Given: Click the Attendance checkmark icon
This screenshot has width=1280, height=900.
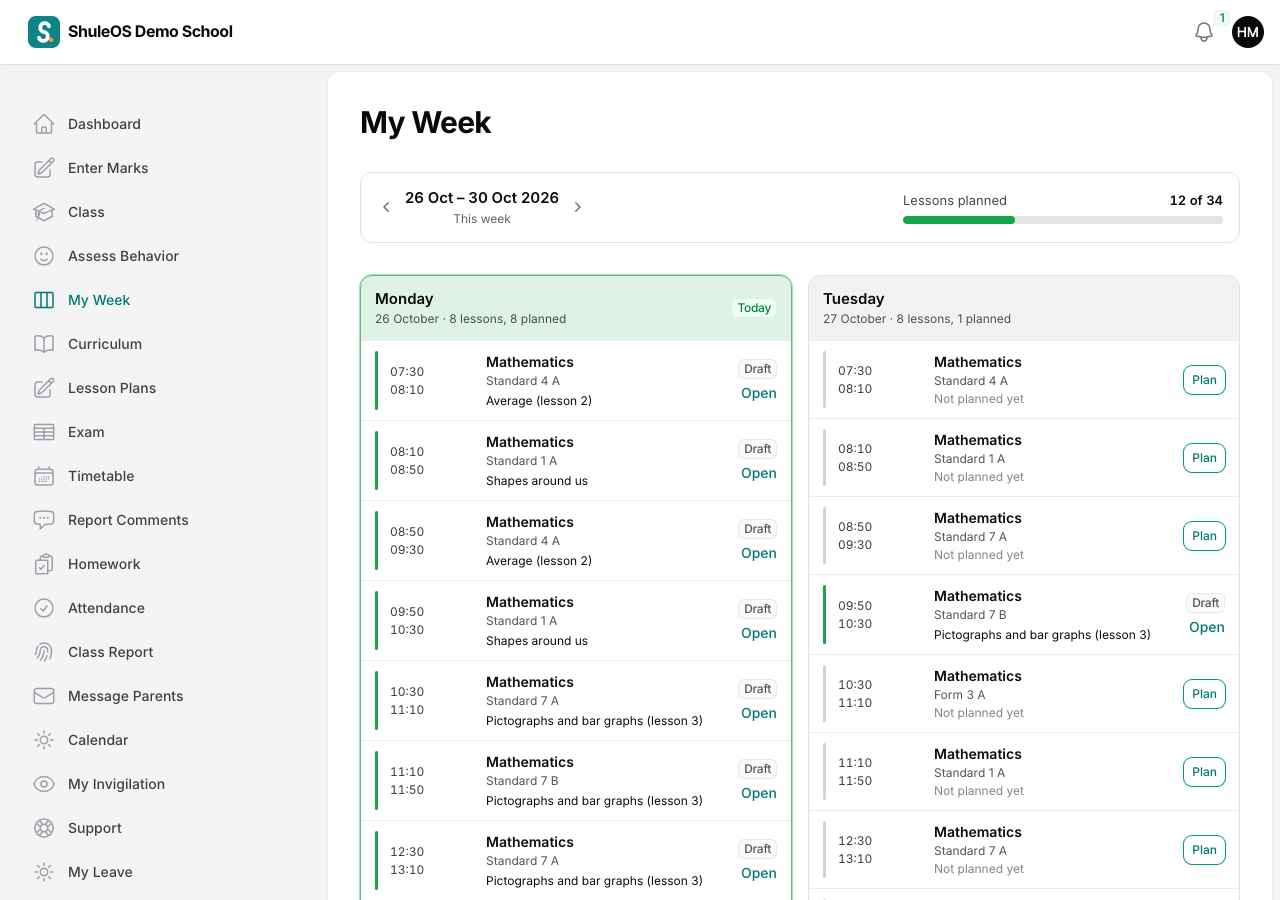Looking at the screenshot, I should click(x=44, y=608).
